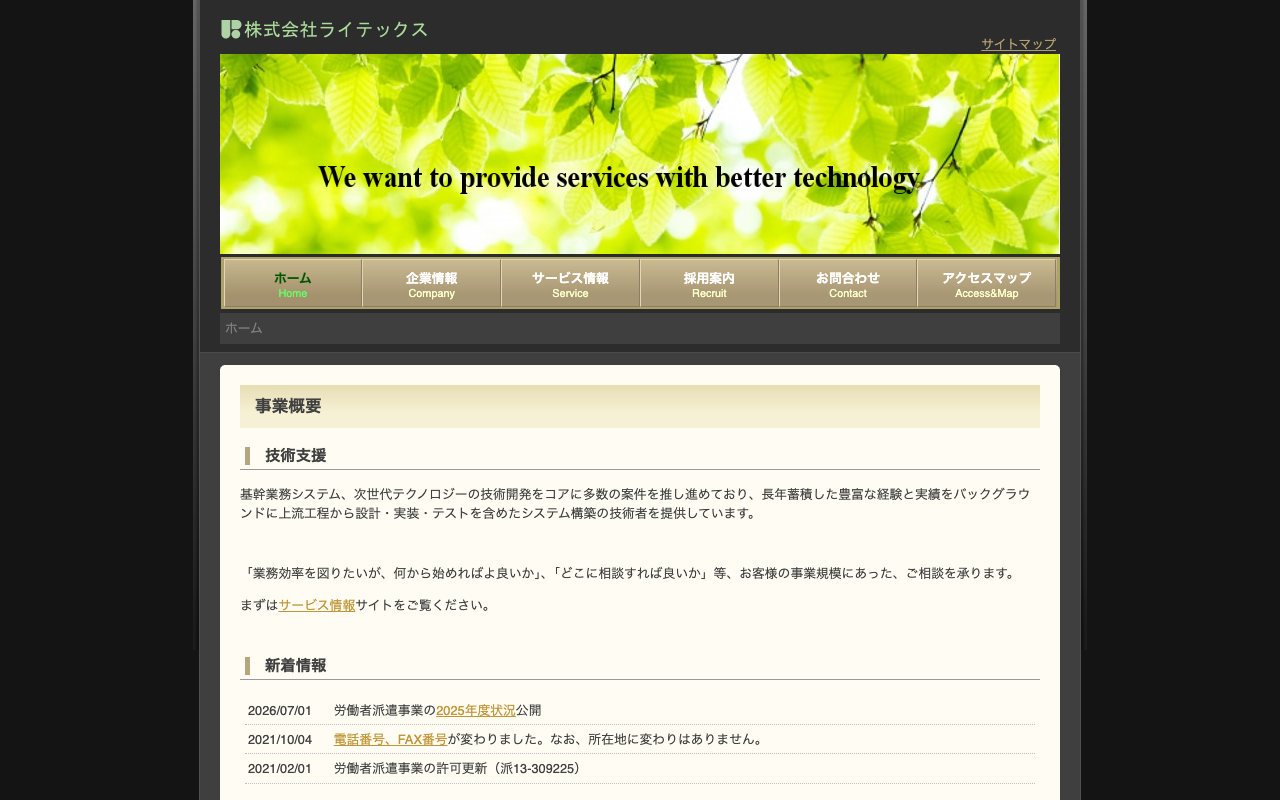Open the アクセスマップ Access&Map tab
The image size is (1280, 800).
(986, 283)
